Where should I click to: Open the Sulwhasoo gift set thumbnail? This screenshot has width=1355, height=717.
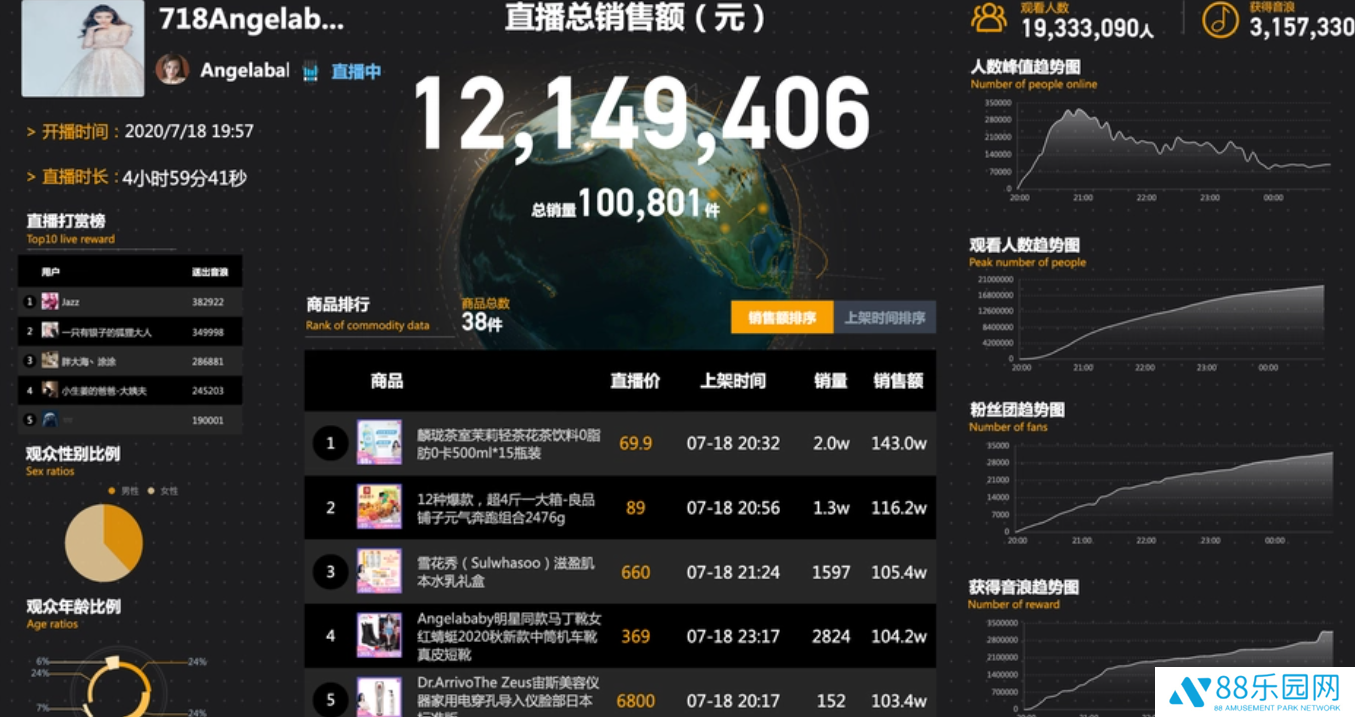click(380, 571)
